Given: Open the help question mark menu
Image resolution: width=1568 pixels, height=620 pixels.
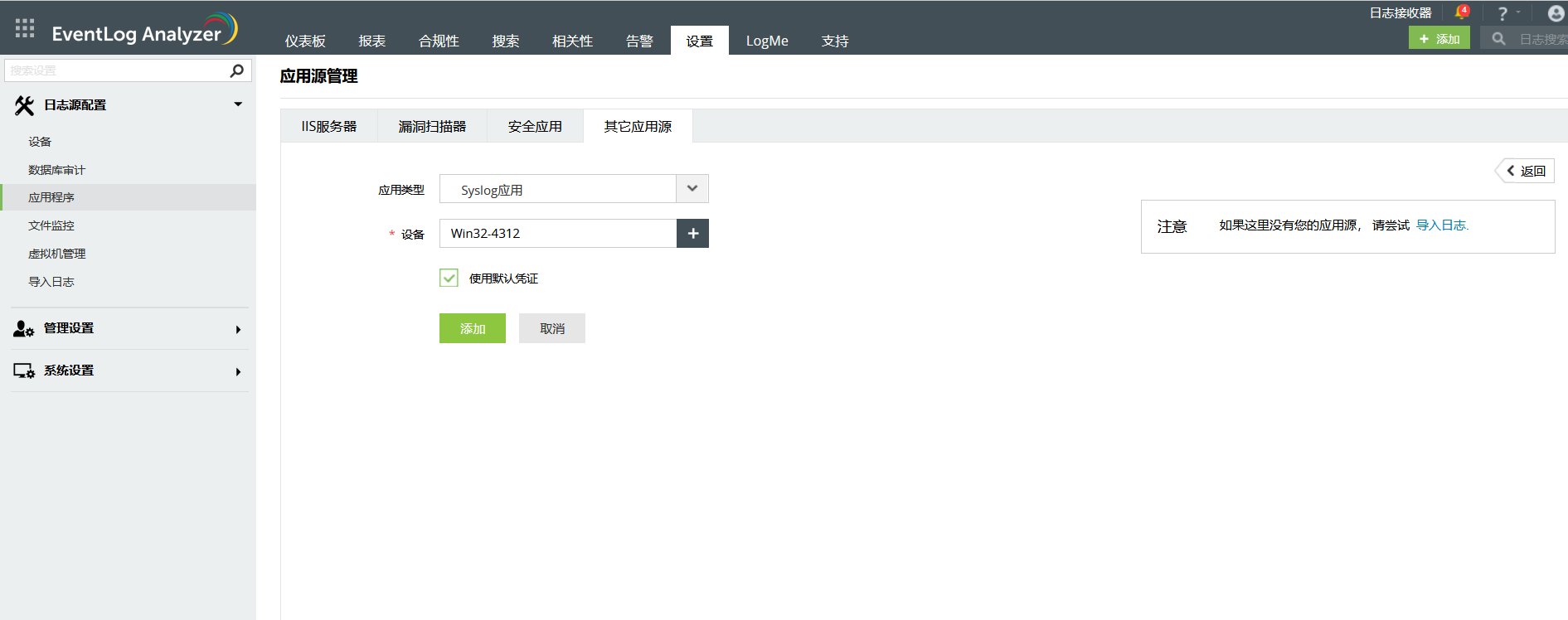Looking at the screenshot, I should [x=1502, y=13].
